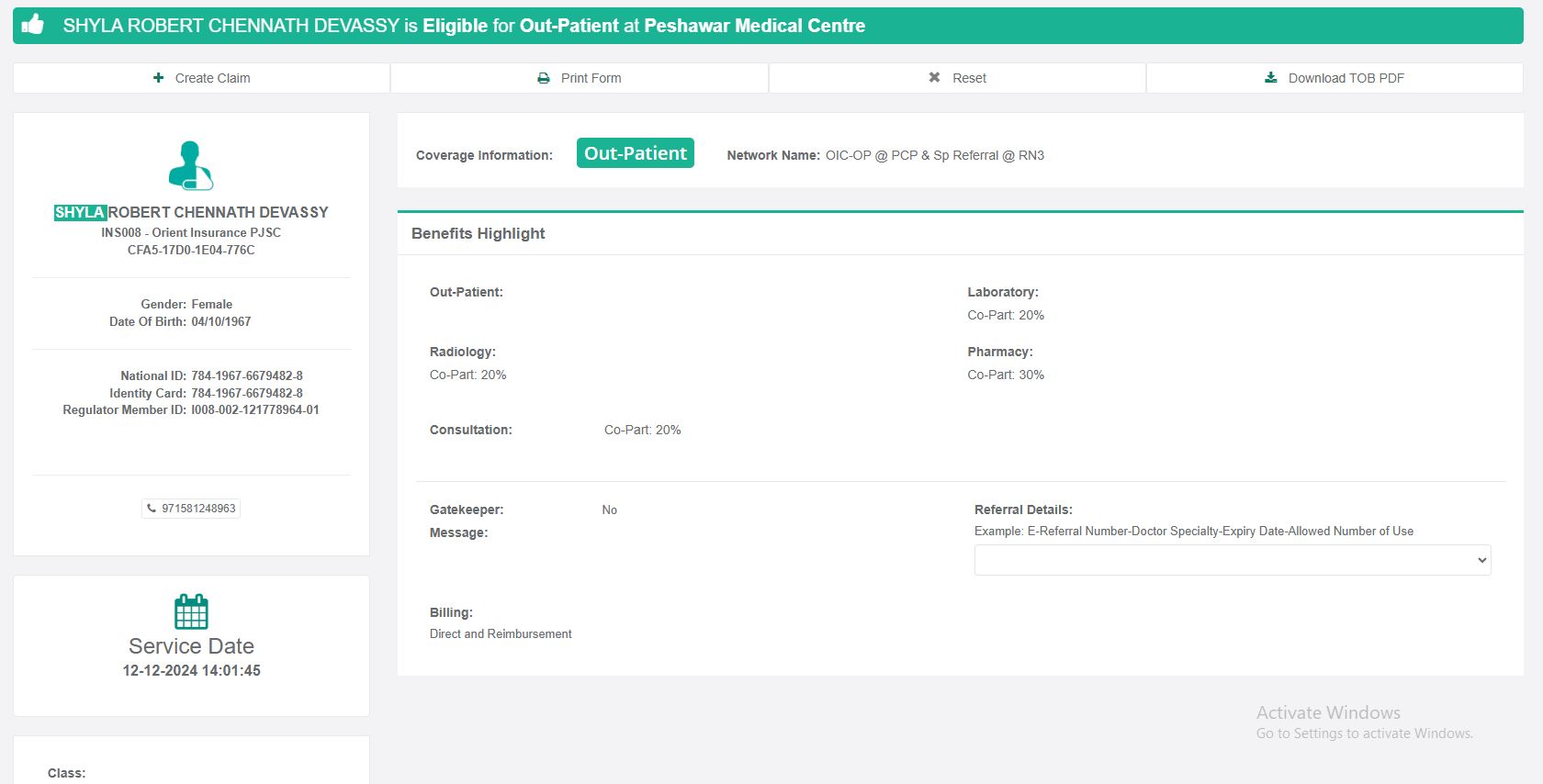Open the Referral Details dropdown
The height and width of the screenshot is (784, 1543).
pyautogui.click(x=1232, y=560)
